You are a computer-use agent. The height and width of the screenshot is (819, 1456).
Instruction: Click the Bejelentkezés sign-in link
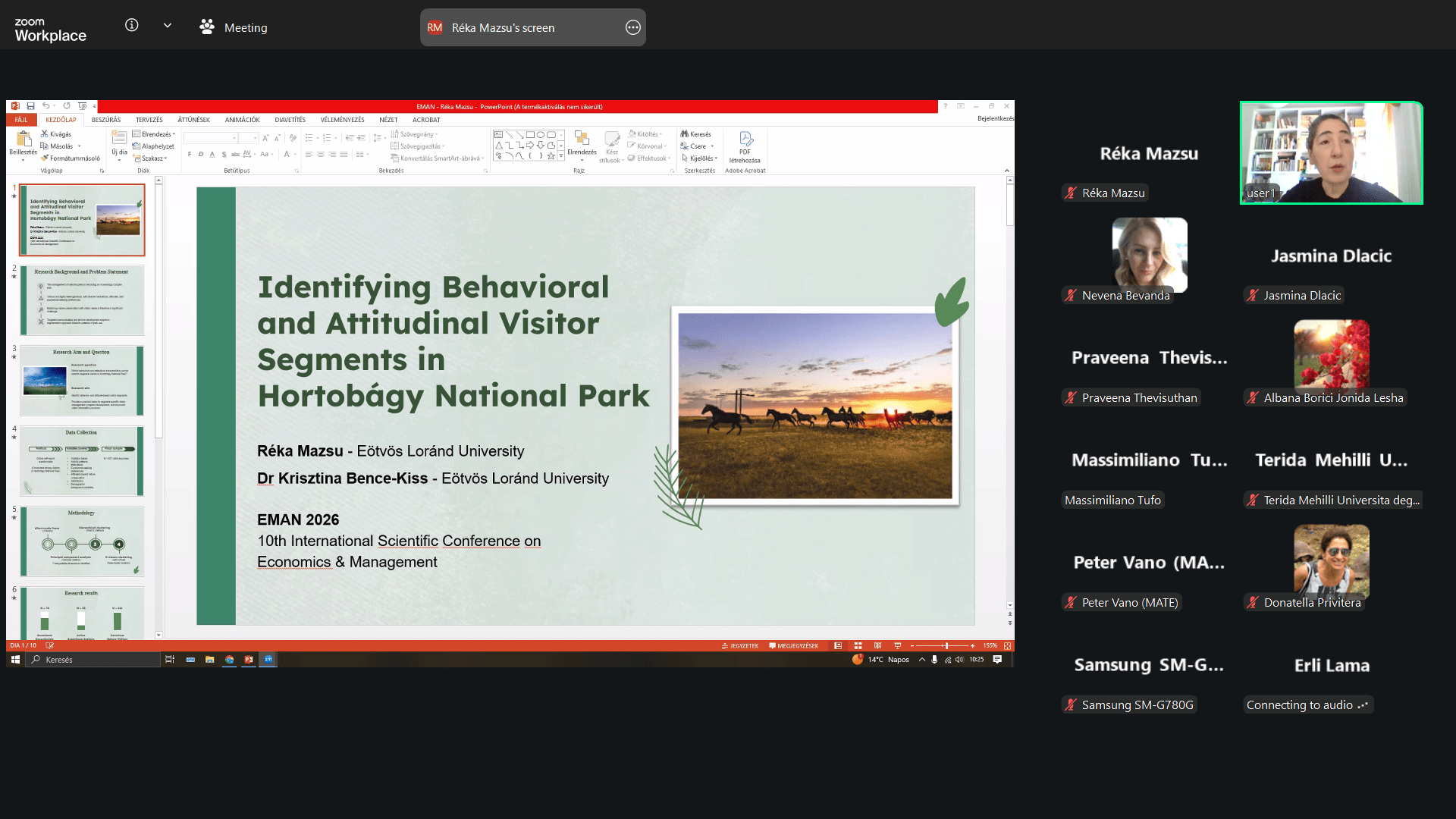coord(995,119)
